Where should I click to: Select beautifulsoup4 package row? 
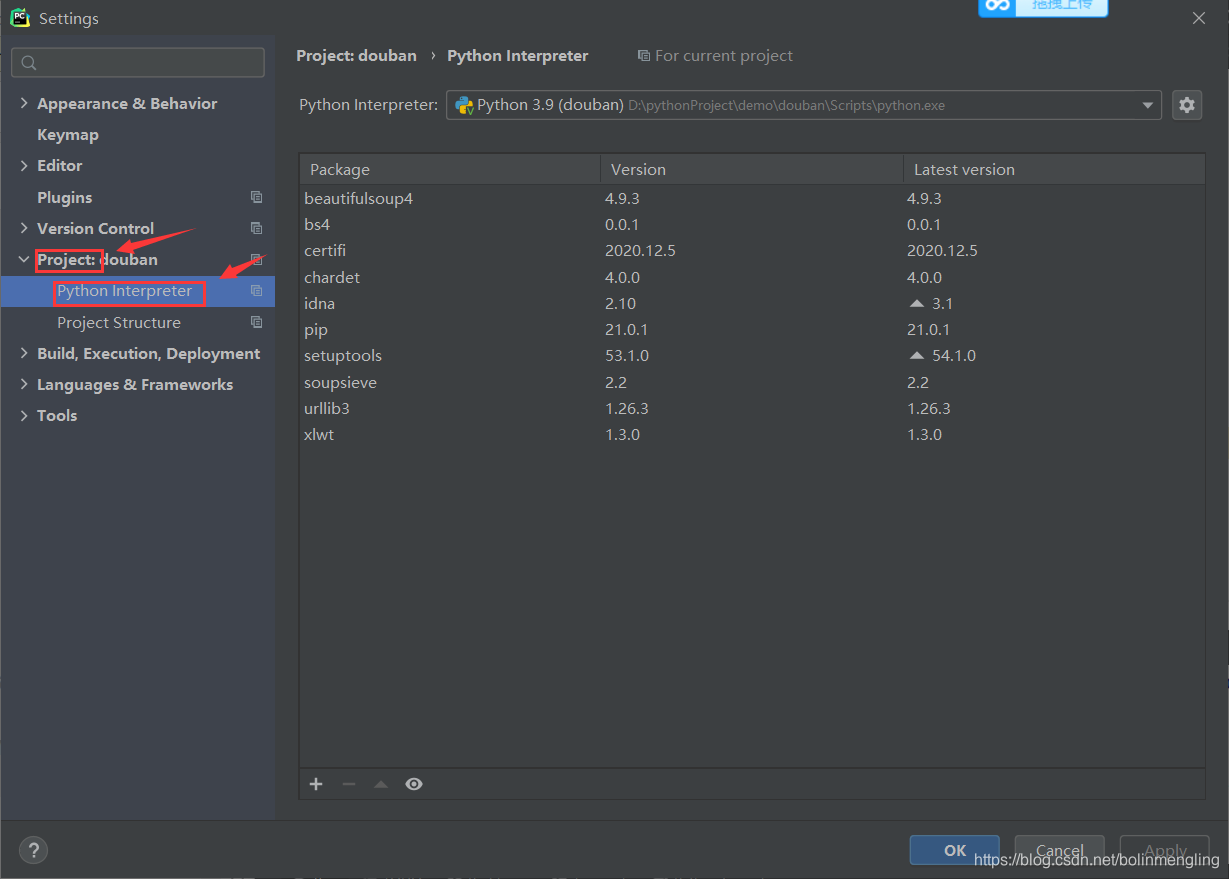[x=752, y=198]
